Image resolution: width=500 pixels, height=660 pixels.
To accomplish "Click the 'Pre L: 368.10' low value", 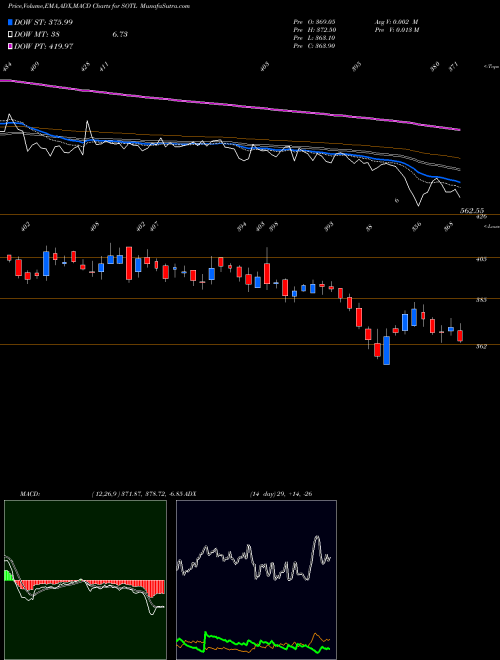I will click(x=314, y=38).
